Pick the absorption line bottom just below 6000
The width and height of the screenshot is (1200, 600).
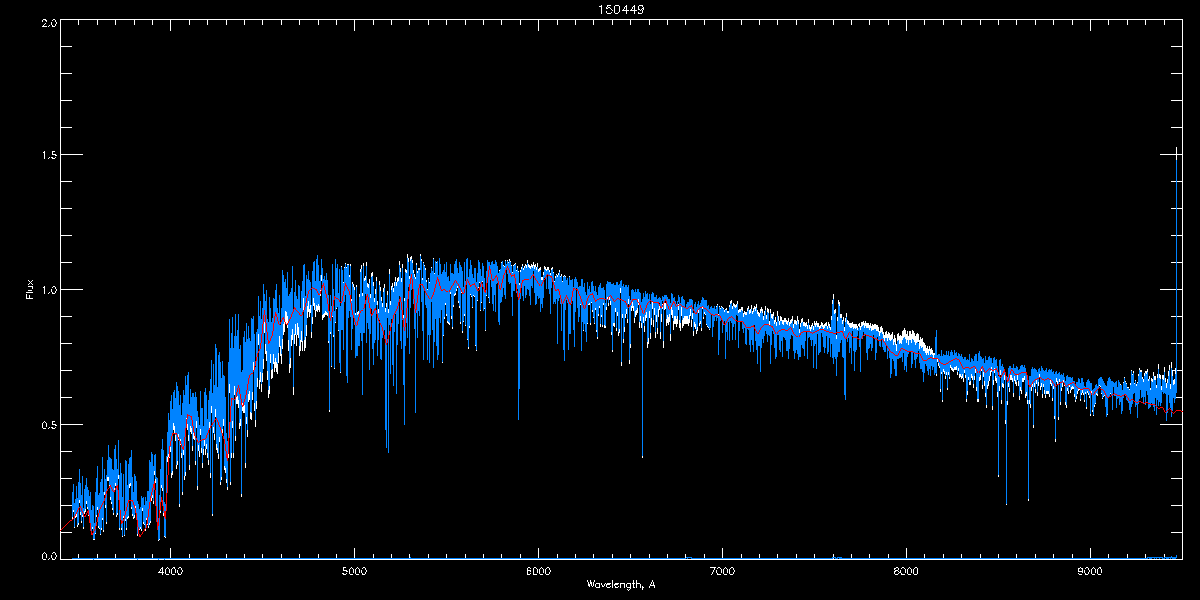click(x=518, y=418)
